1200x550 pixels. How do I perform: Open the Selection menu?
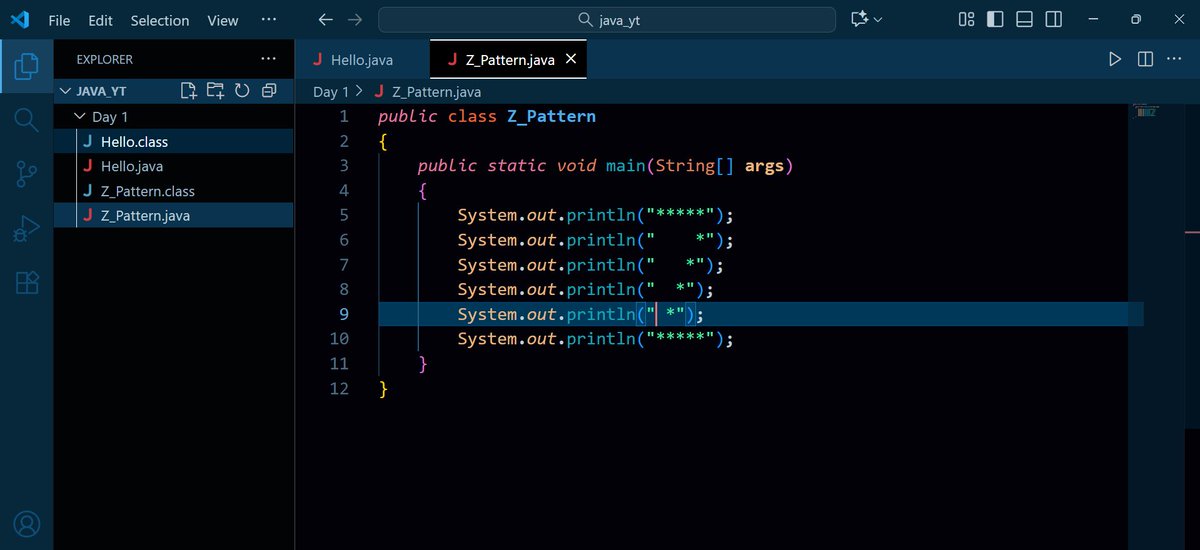160,20
